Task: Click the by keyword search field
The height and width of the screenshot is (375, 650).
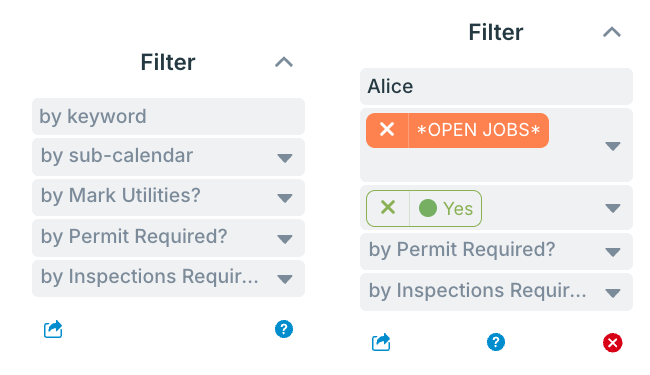Action: tap(168, 116)
